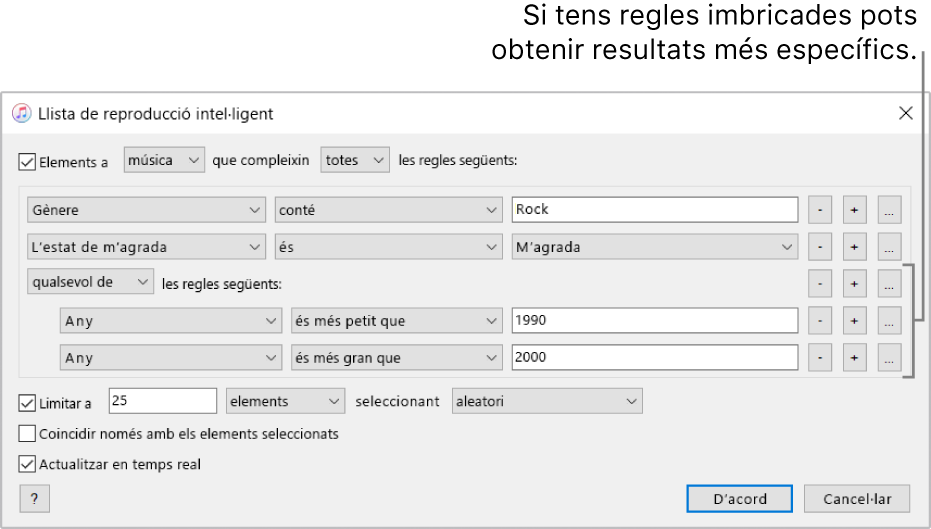Open the és més gran que dropdown
The height and width of the screenshot is (529, 931).
point(397,358)
